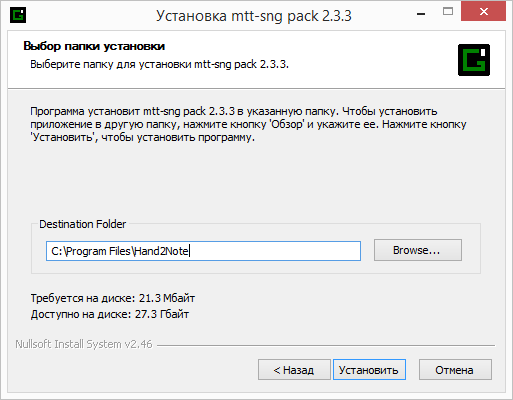
Task: Click the green G icon in title bar
Action: pos(18,15)
